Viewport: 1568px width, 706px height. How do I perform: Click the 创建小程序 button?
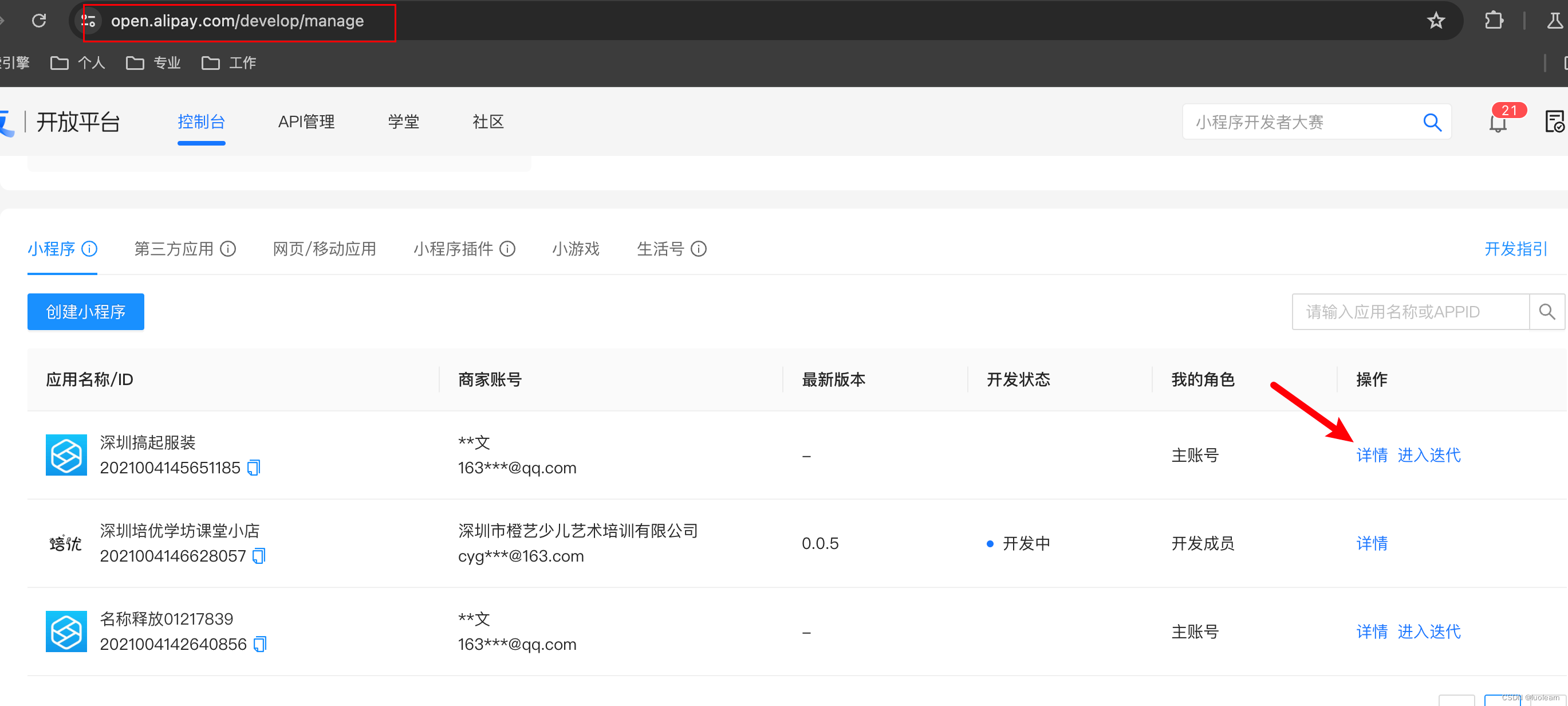tap(86, 312)
